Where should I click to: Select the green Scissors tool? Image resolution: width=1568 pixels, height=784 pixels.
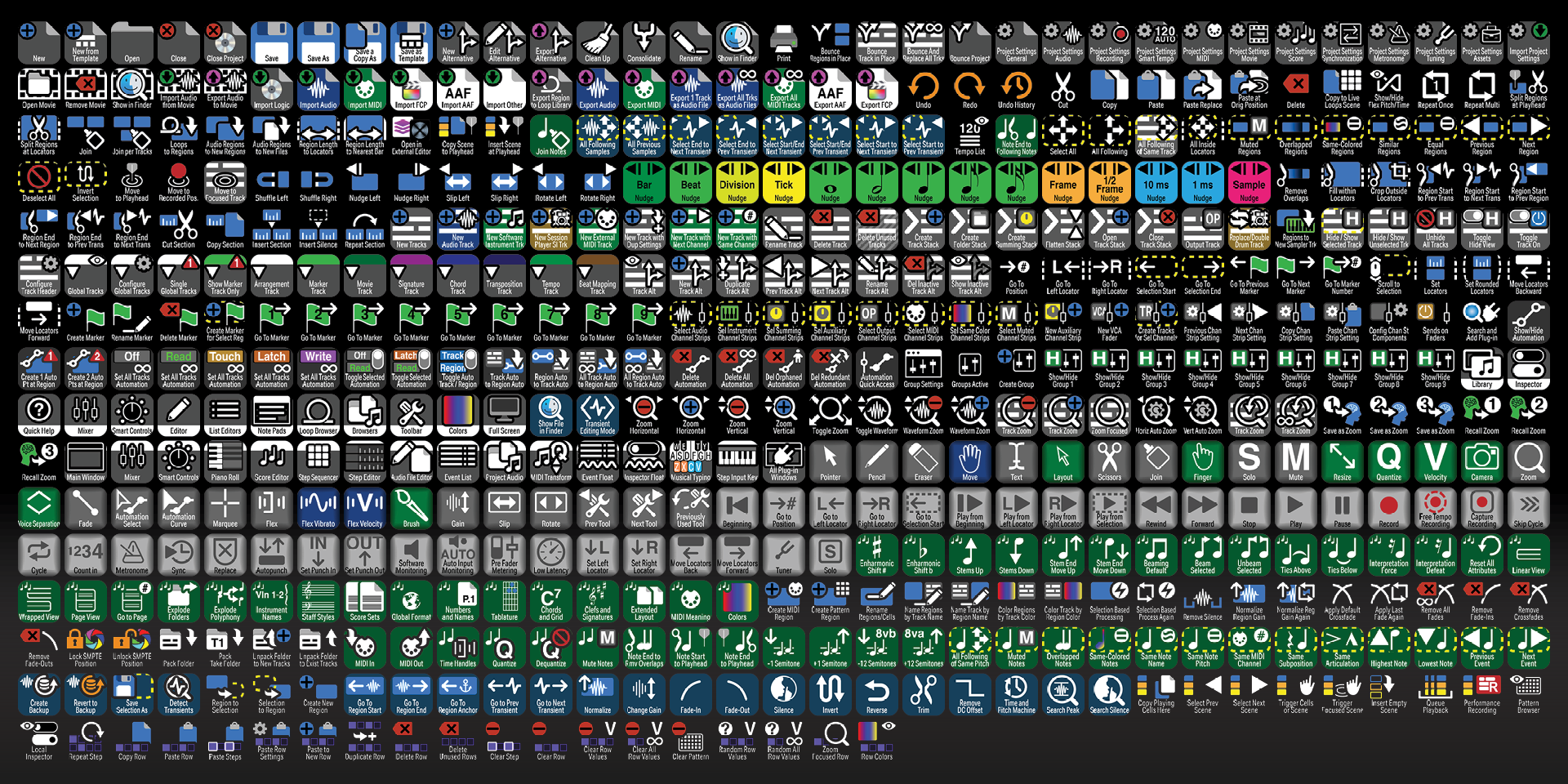[x=1109, y=461]
